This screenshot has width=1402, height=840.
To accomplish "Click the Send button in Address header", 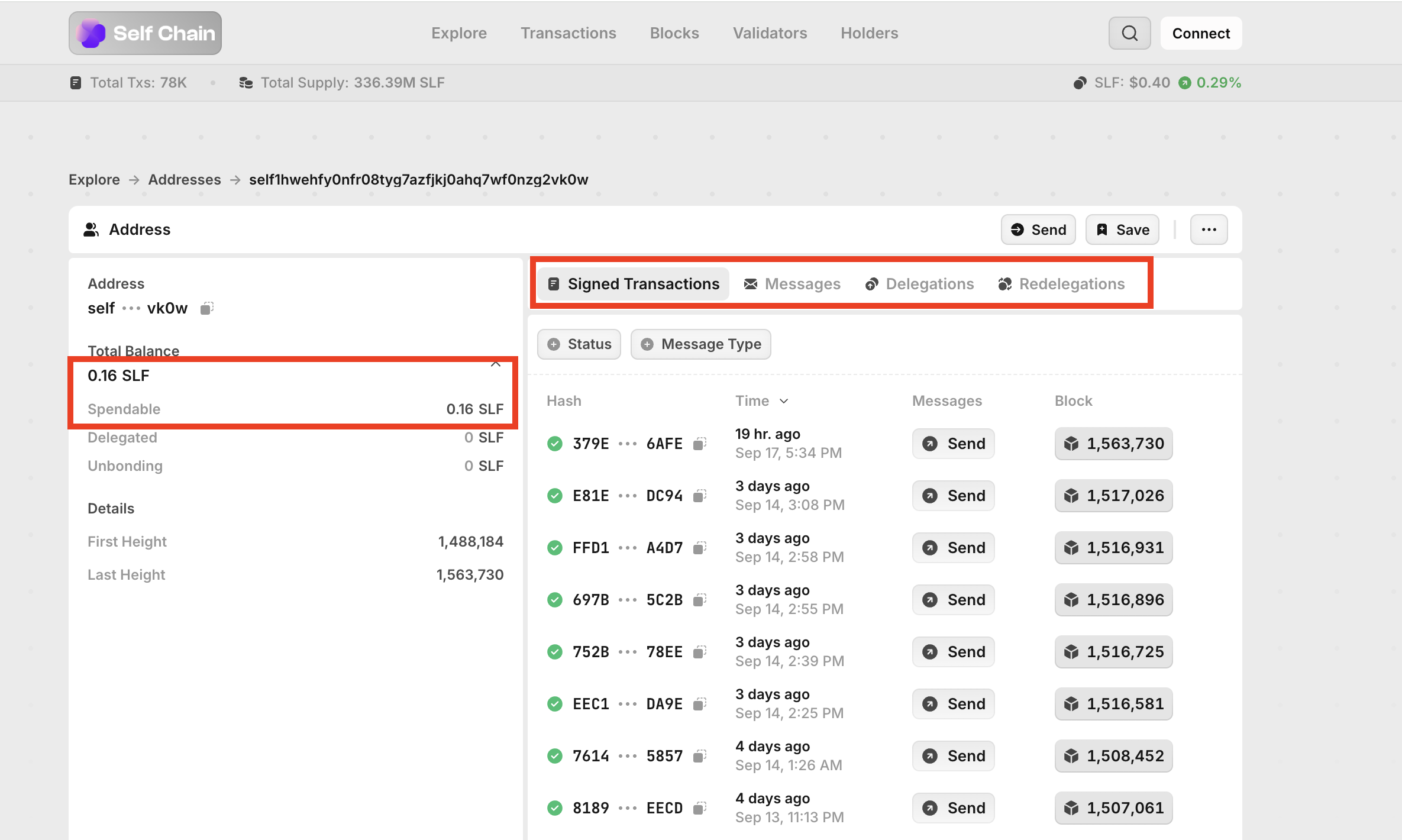I will [x=1038, y=230].
